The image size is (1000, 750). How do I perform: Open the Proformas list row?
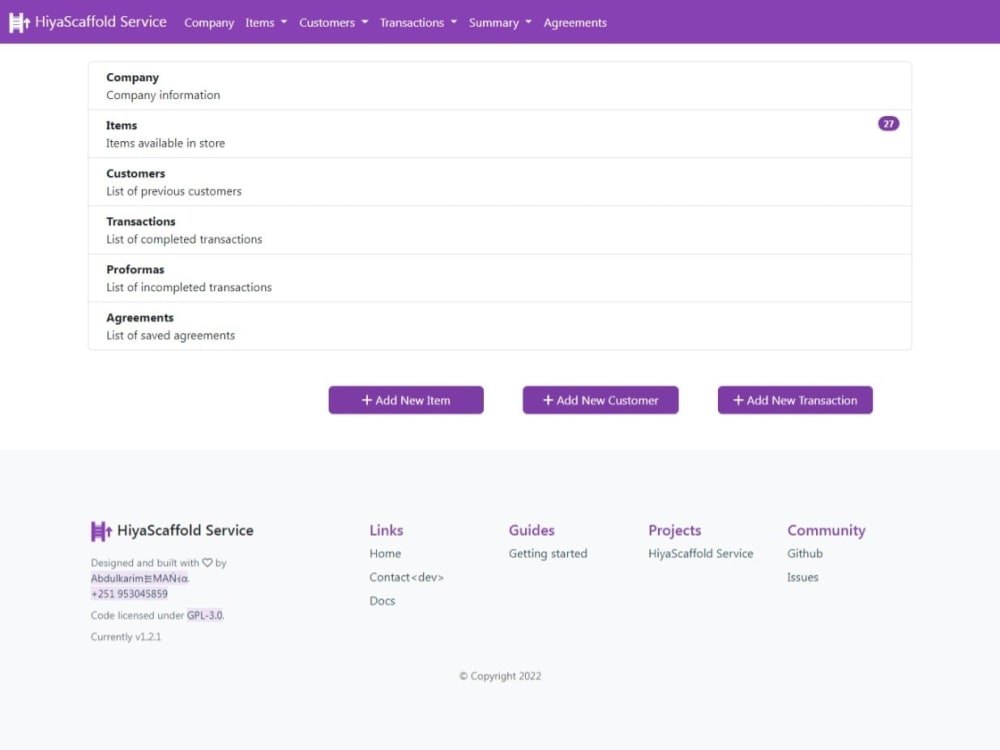pyautogui.click(x=500, y=278)
